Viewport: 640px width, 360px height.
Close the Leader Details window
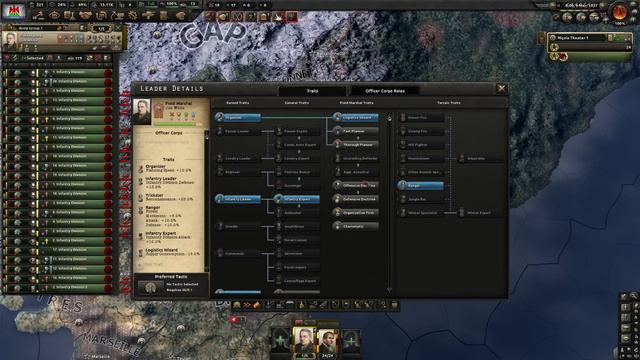(501, 88)
